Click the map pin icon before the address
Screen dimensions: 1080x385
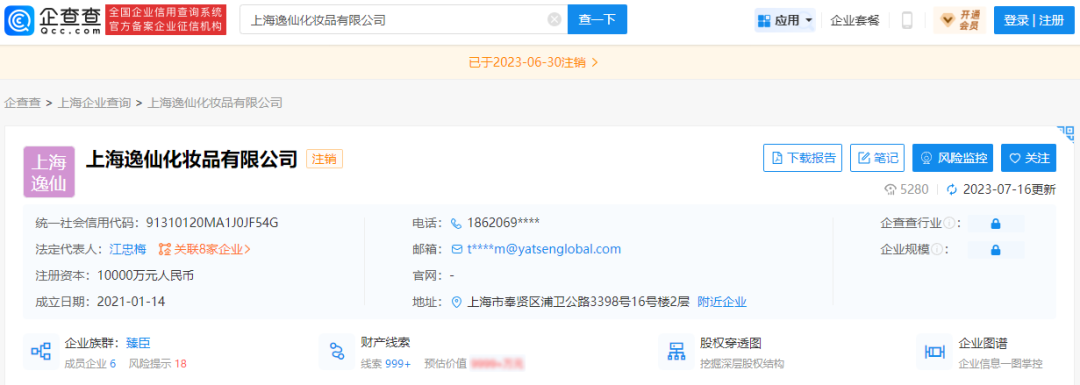click(x=456, y=302)
